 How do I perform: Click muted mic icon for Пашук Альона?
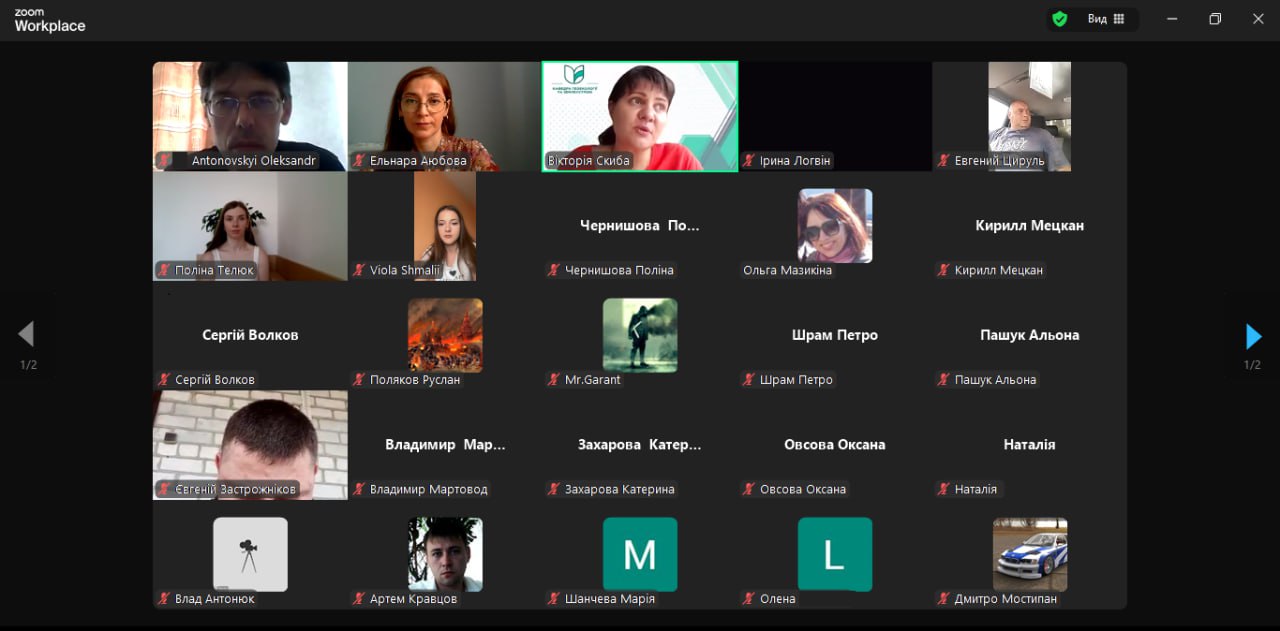[x=944, y=379]
